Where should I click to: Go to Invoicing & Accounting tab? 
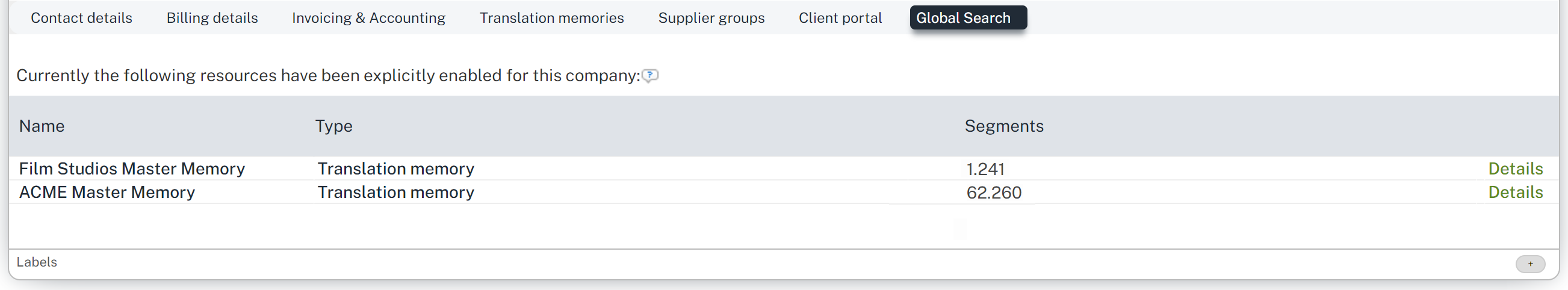click(368, 18)
